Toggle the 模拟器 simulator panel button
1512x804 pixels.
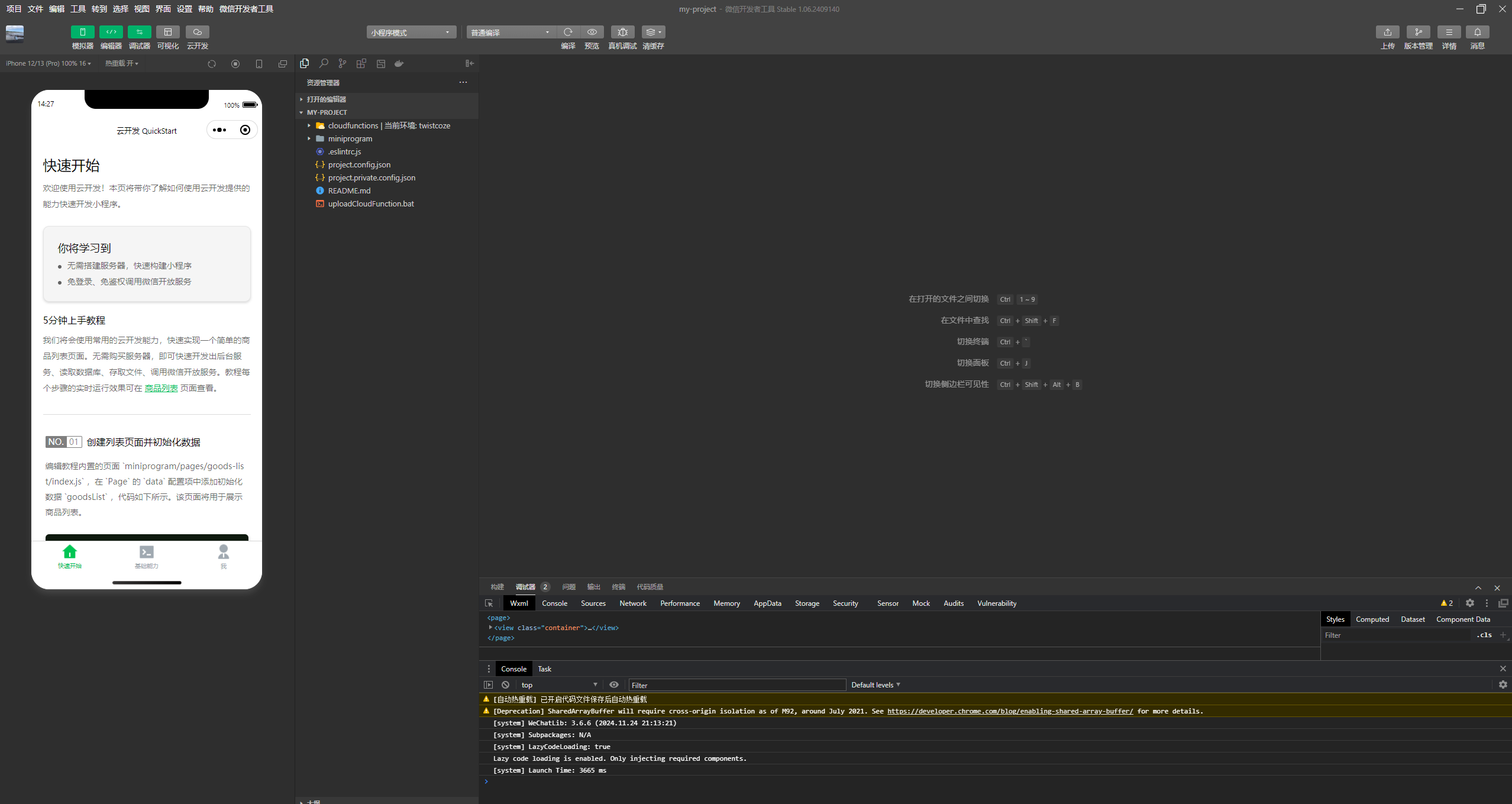pos(82,32)
